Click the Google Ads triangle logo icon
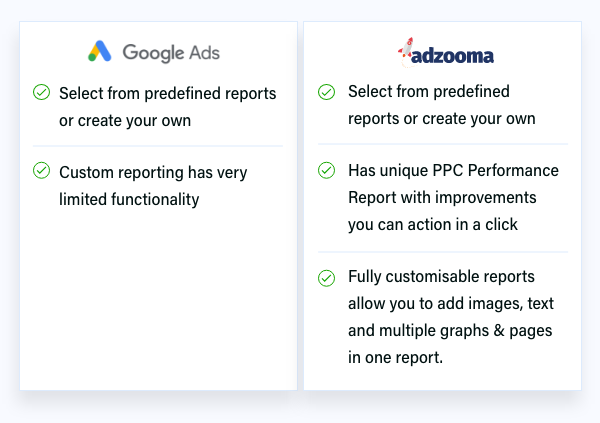This screenshot has width=600, height=423. point(99,51)
